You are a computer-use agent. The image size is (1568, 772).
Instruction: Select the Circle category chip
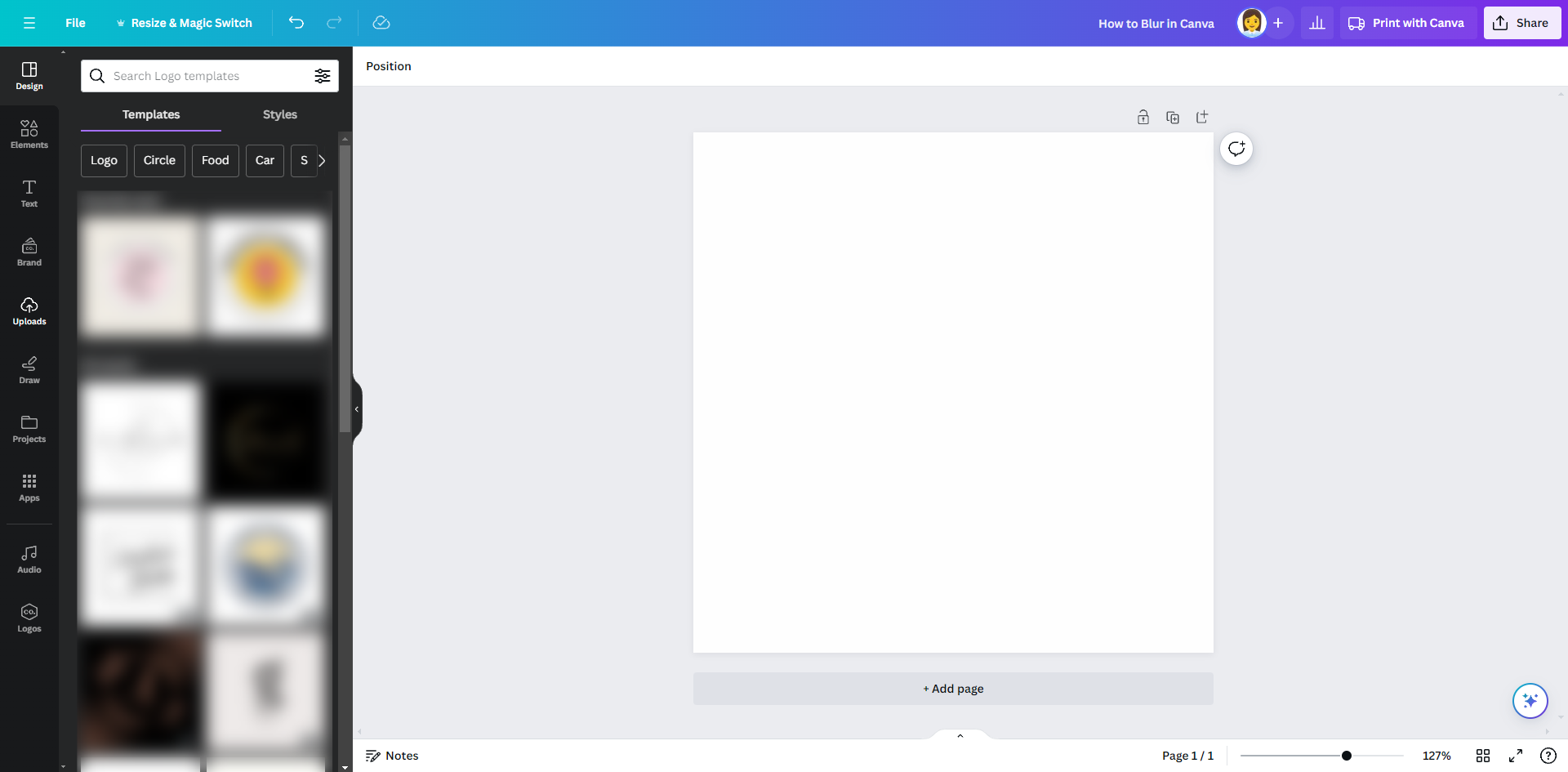coord(159,161)
